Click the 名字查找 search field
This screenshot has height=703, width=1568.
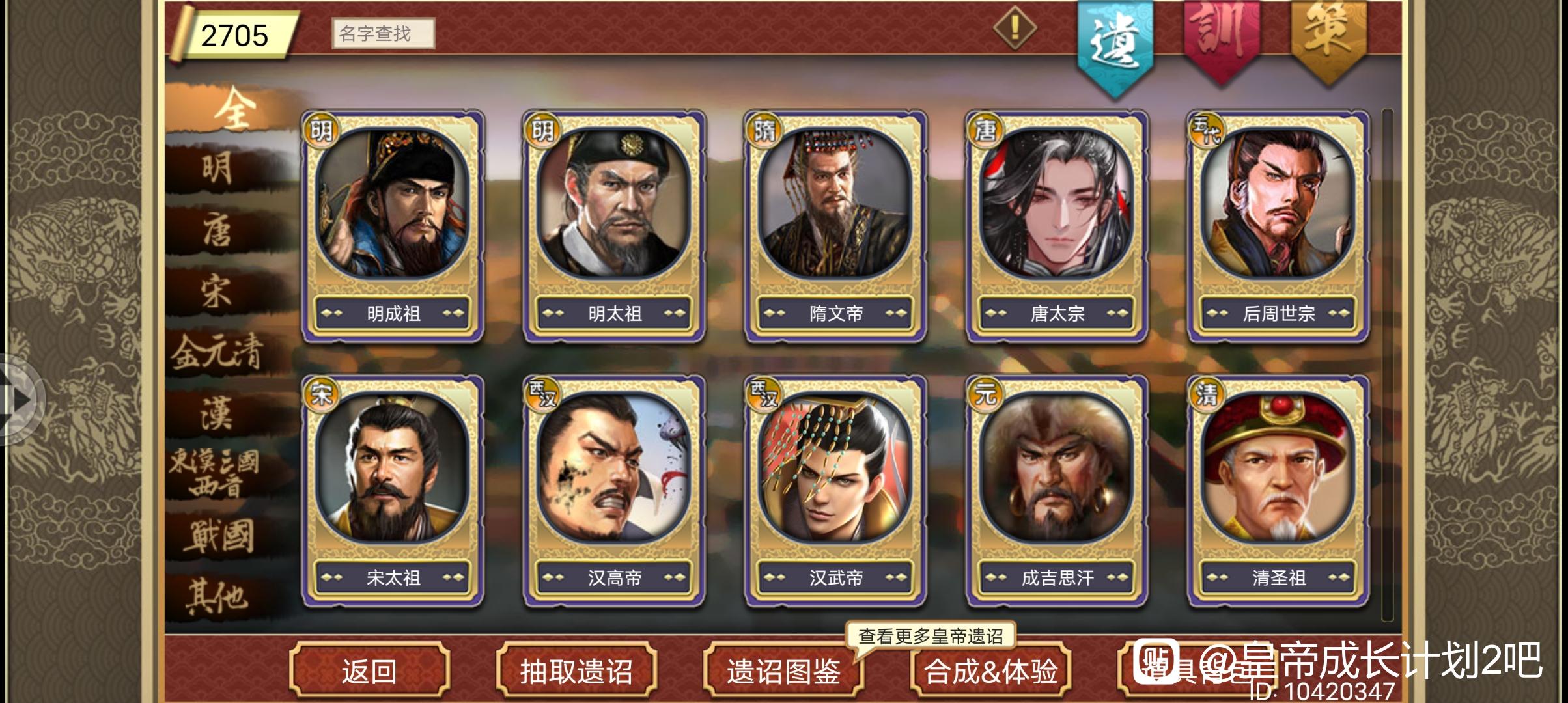coord(384,33)
